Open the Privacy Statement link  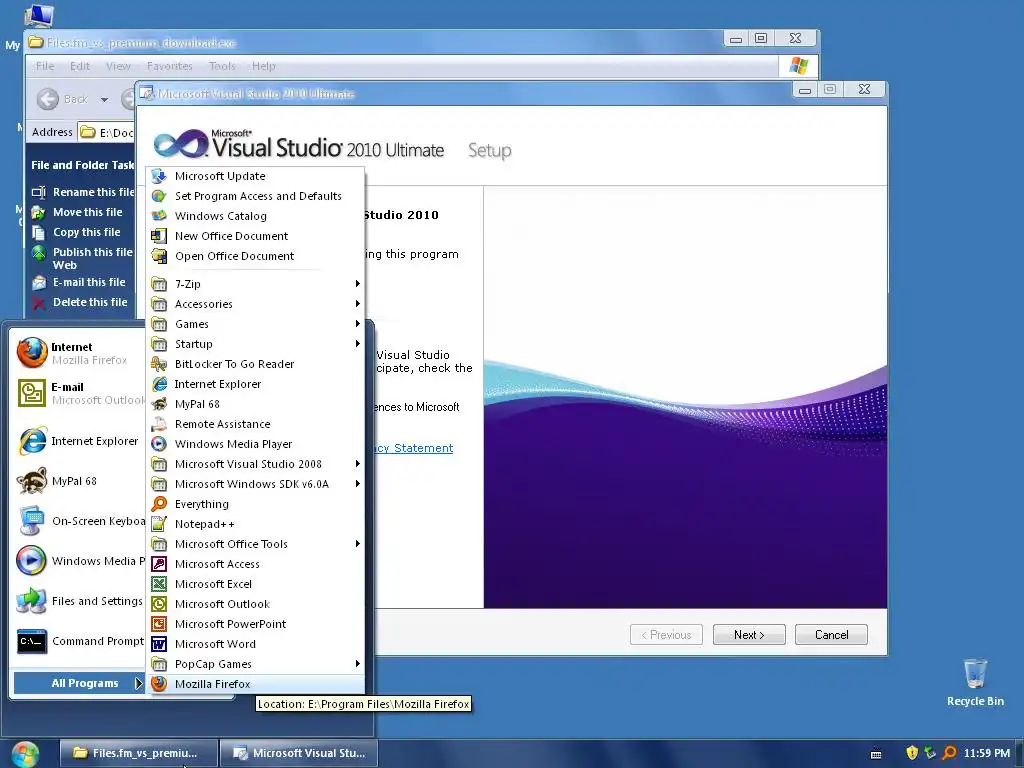coord(413,448)
